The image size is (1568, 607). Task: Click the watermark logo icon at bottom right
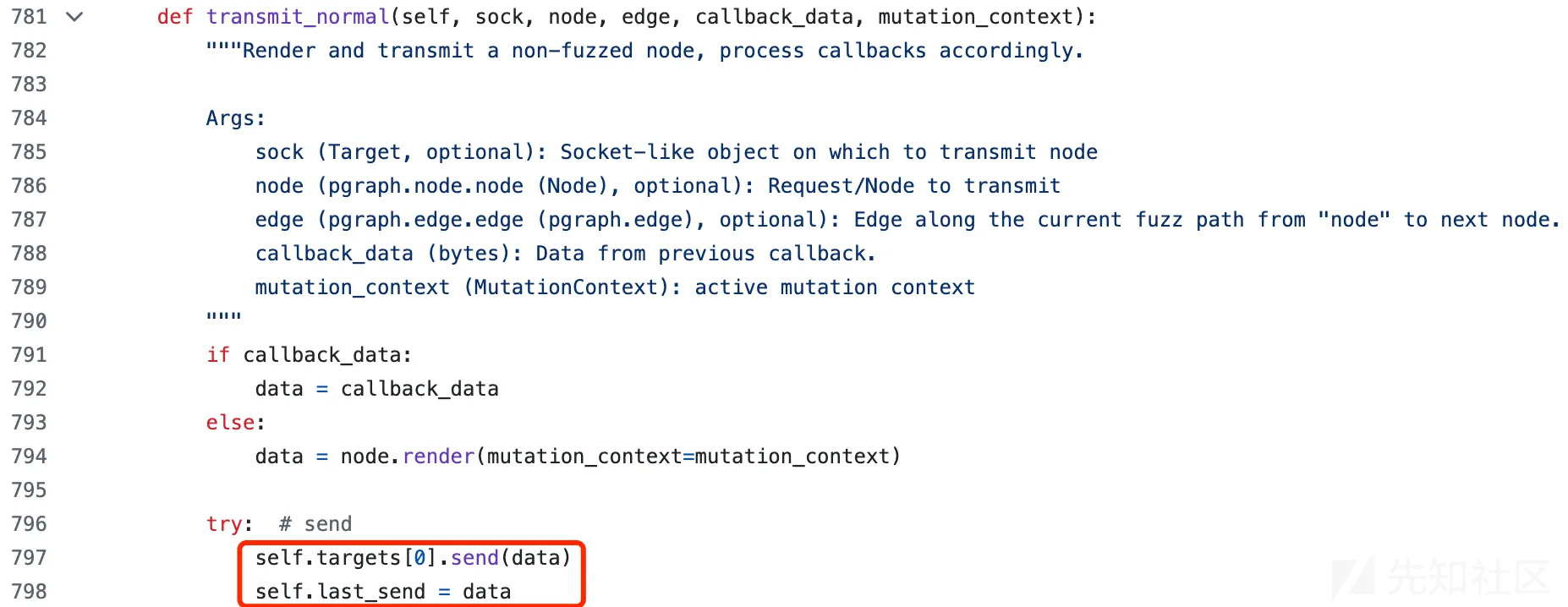click(1352, 579)
